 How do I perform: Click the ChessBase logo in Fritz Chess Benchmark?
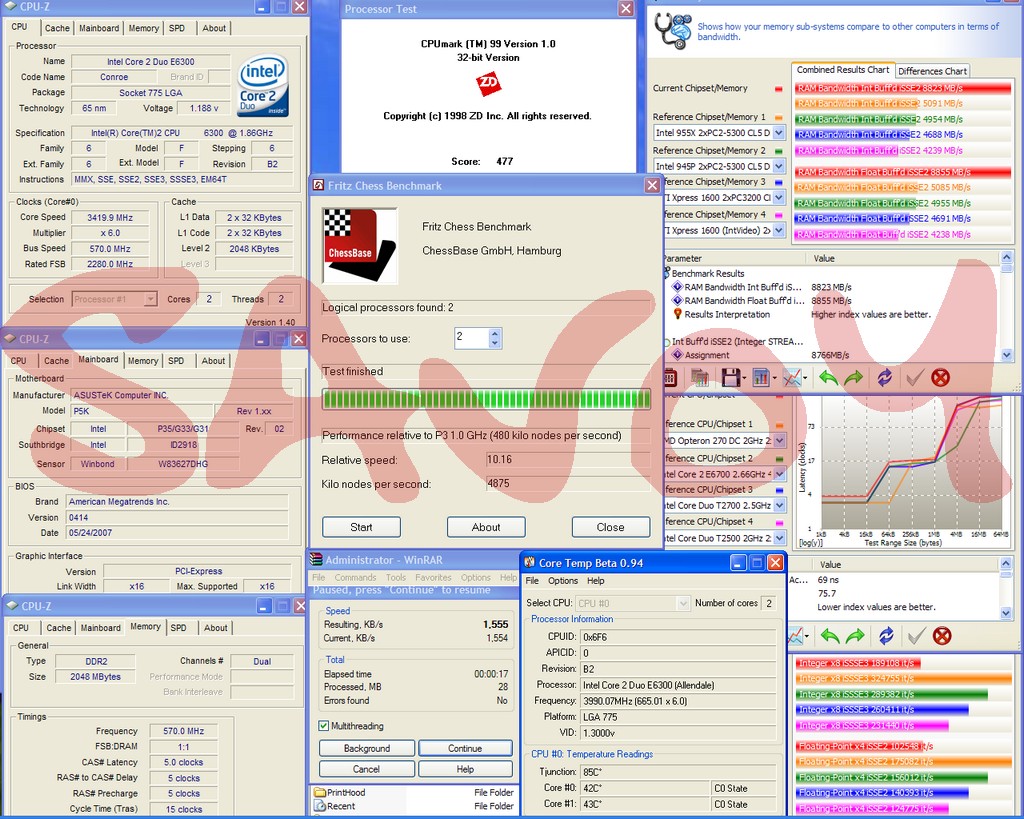pyautogui.click(x=360, y=246)
